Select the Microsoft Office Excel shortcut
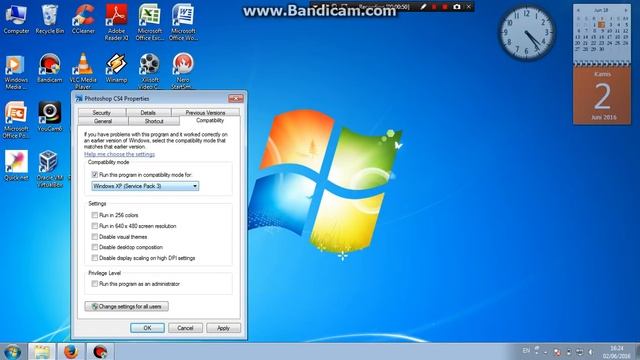 point(149,22)
